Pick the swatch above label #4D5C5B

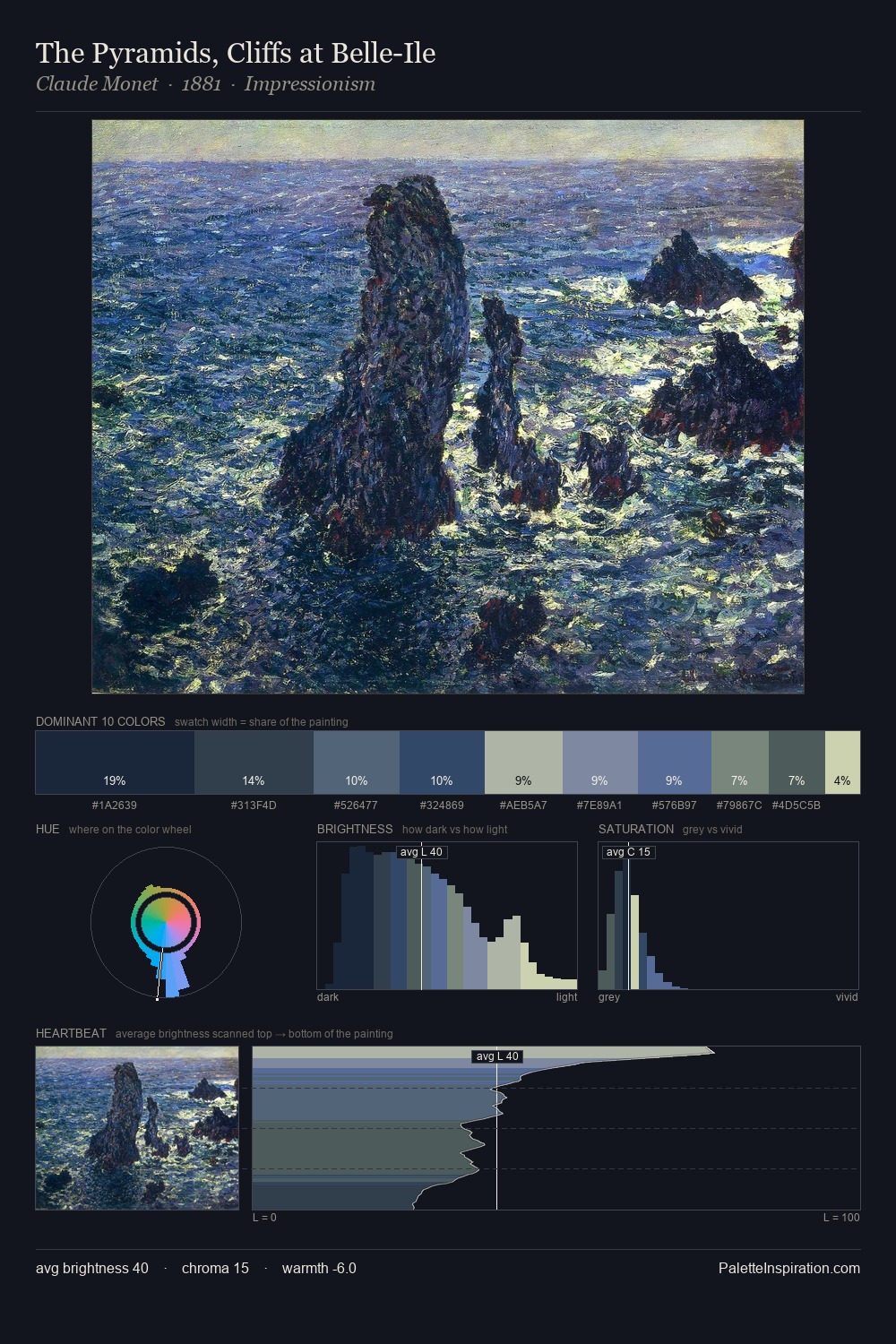click(x=797, y=762)
